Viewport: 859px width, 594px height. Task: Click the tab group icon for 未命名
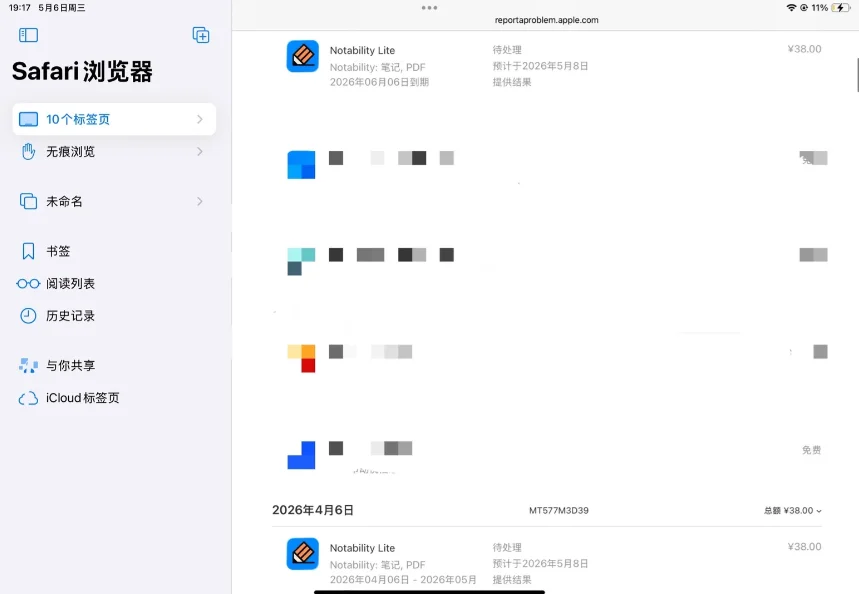(x=28, y=201)
